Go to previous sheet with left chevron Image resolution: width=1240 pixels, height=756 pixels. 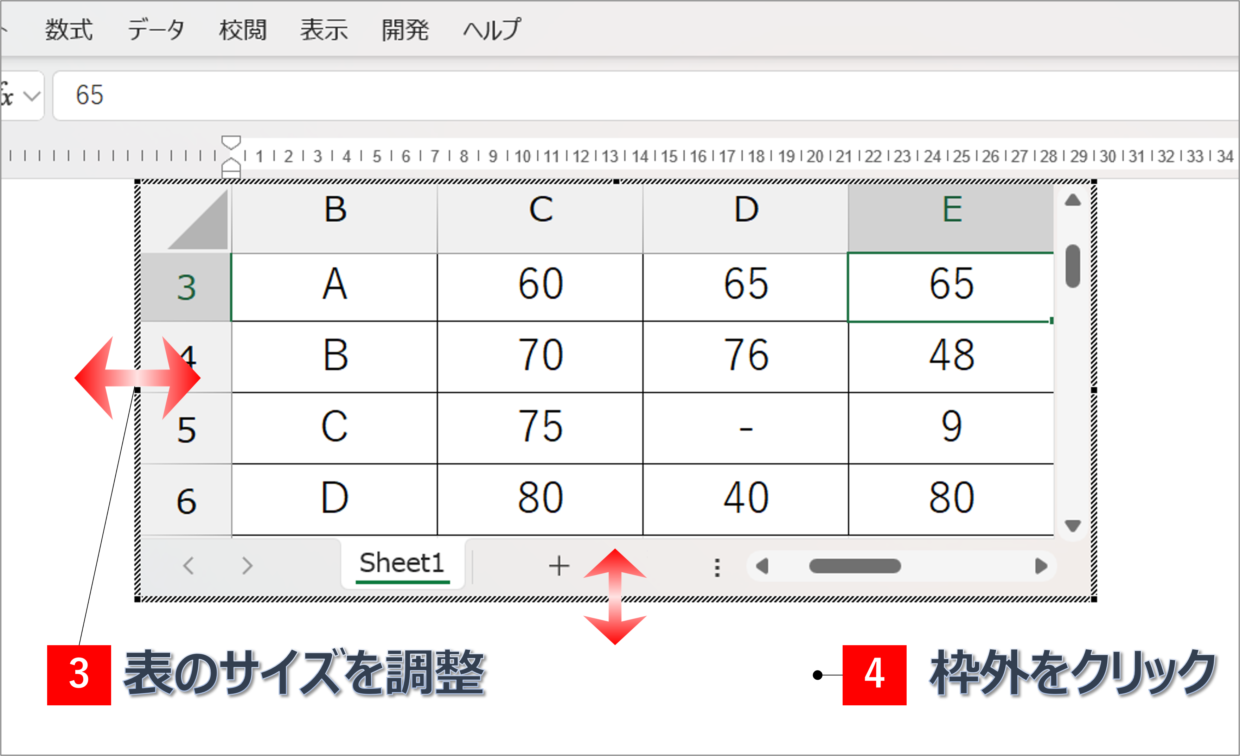[188, 566]
